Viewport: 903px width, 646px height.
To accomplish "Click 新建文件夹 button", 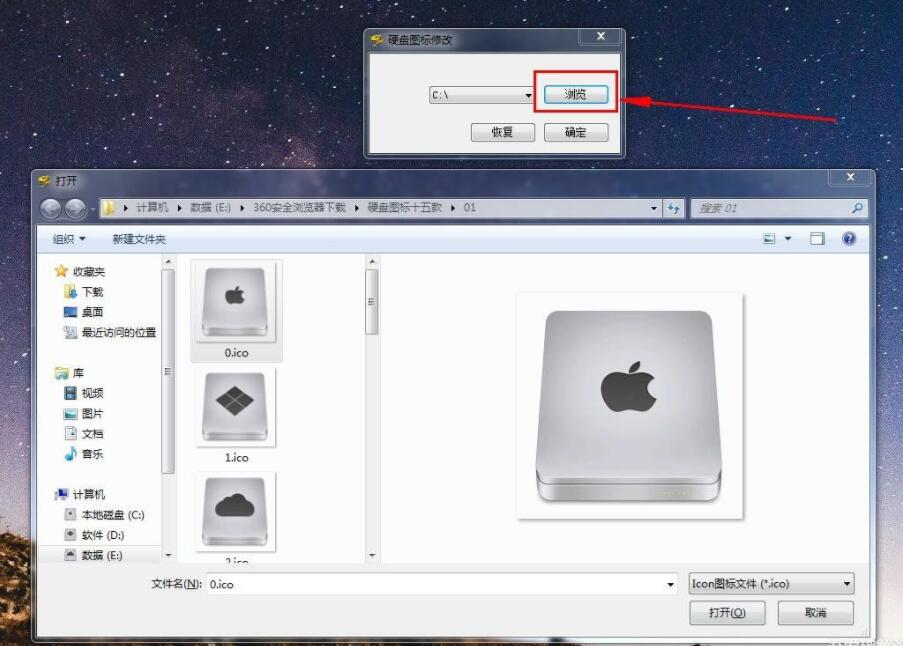I will tap(139, 239).
